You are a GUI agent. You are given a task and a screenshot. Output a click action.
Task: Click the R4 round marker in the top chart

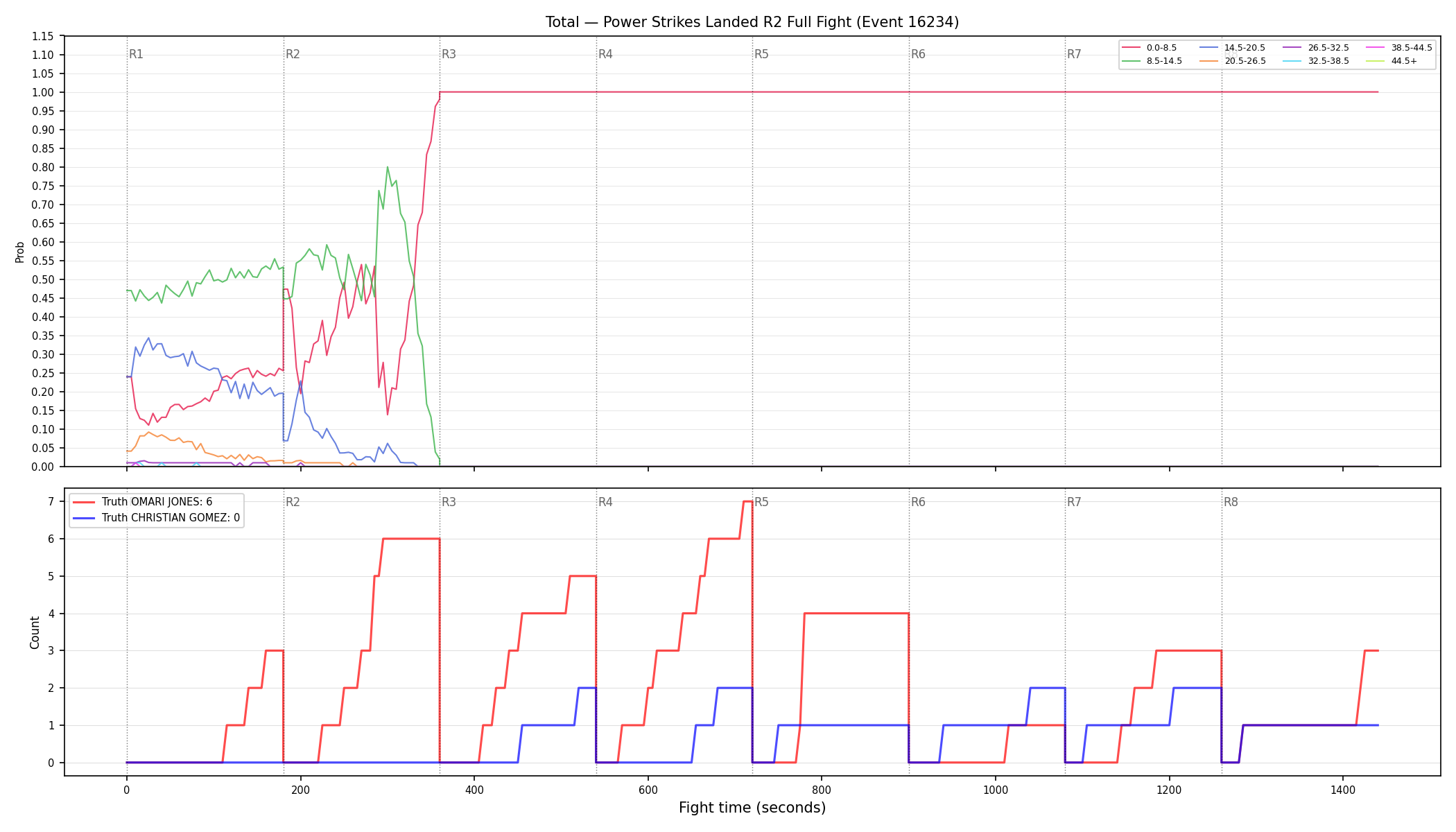click(605, 54)
